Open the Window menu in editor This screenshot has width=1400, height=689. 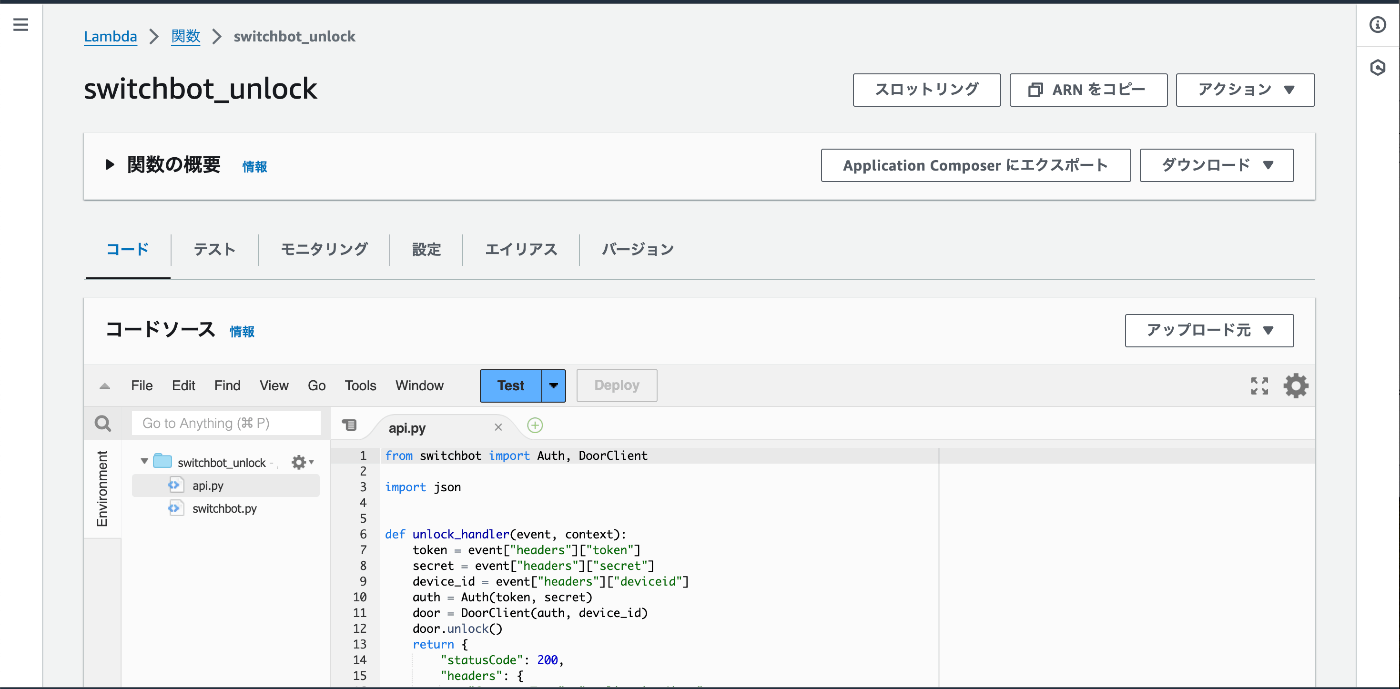click(419, 386)
